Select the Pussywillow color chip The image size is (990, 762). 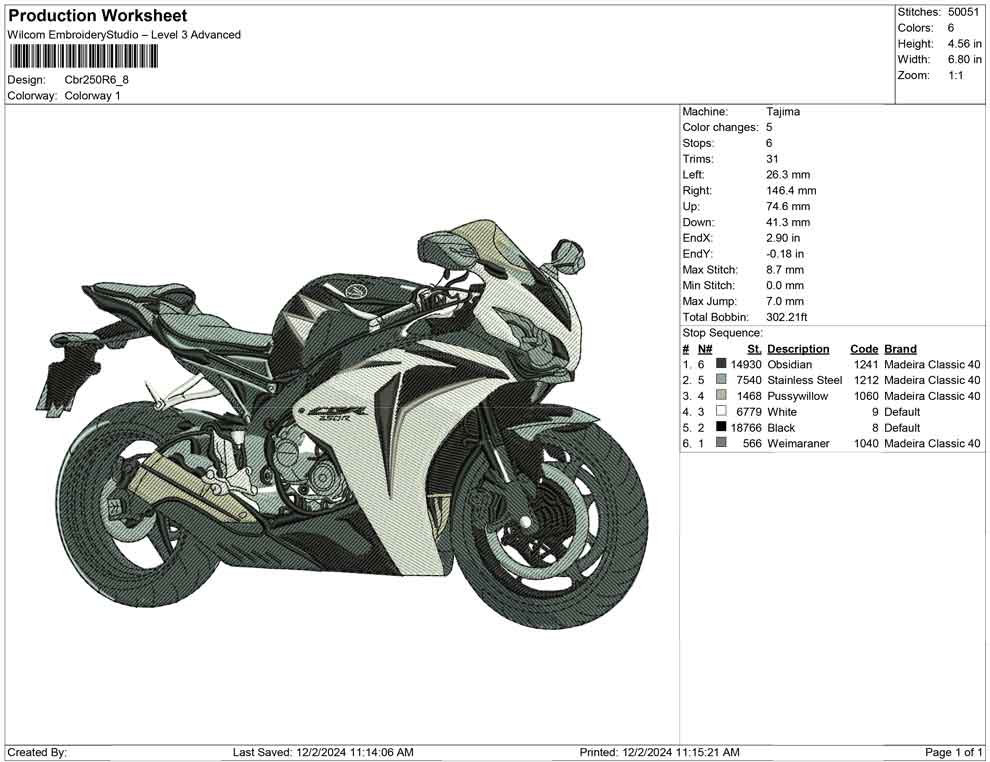tap(721, 395)
